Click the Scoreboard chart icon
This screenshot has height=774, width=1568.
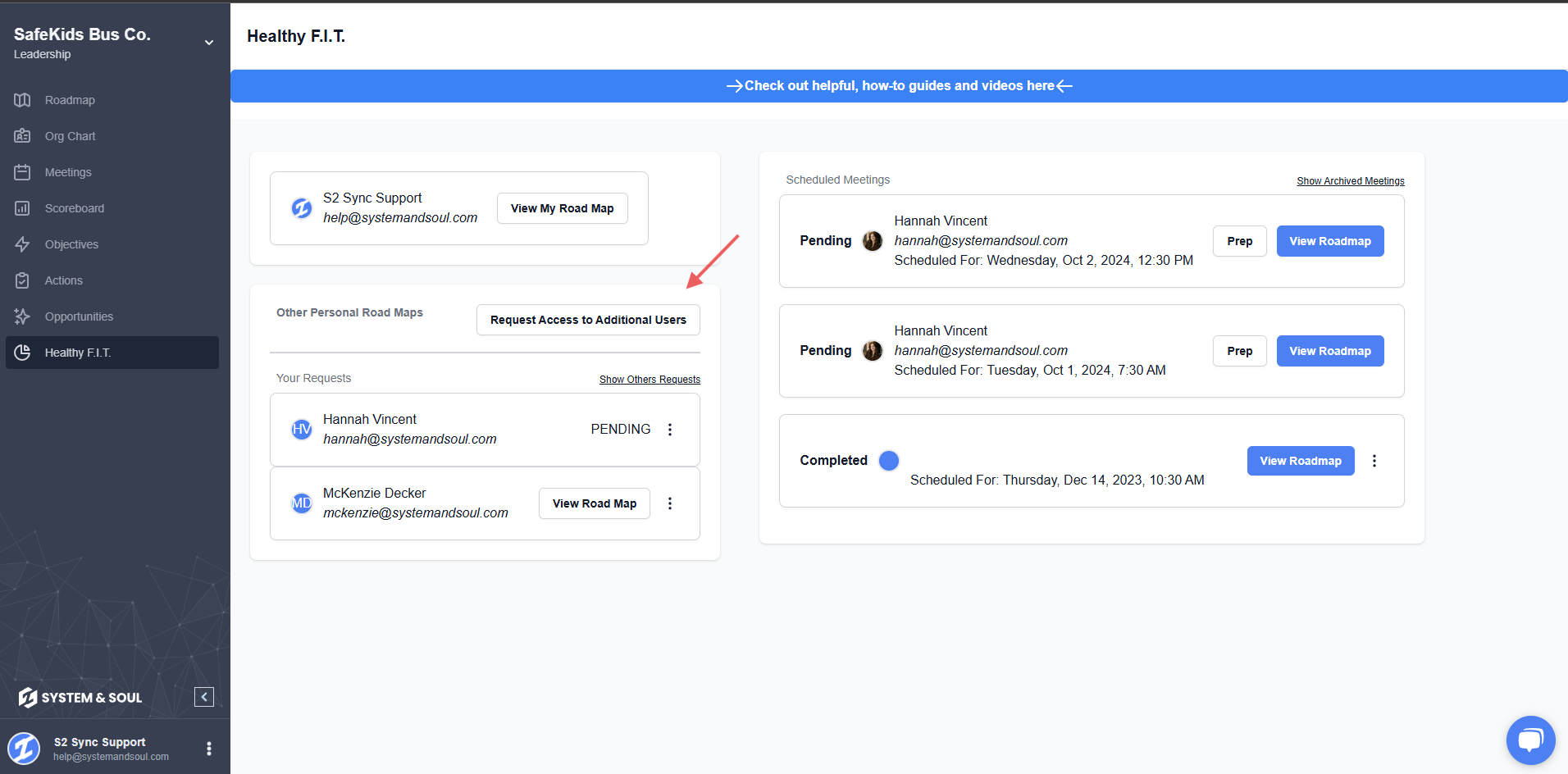click(22, 208)
